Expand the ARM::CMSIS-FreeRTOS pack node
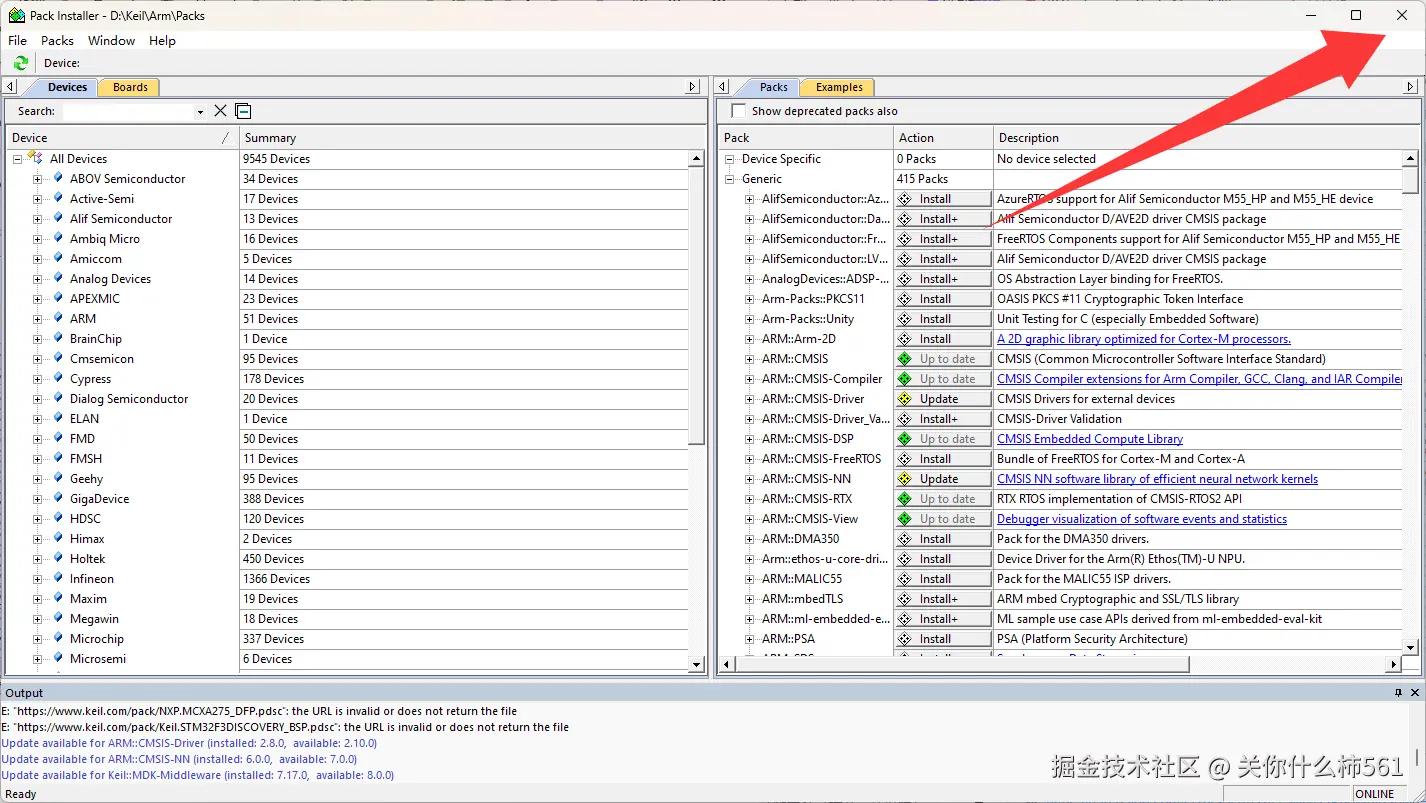Viewport: 1426px width, 803px height. [x=749, y=459]
